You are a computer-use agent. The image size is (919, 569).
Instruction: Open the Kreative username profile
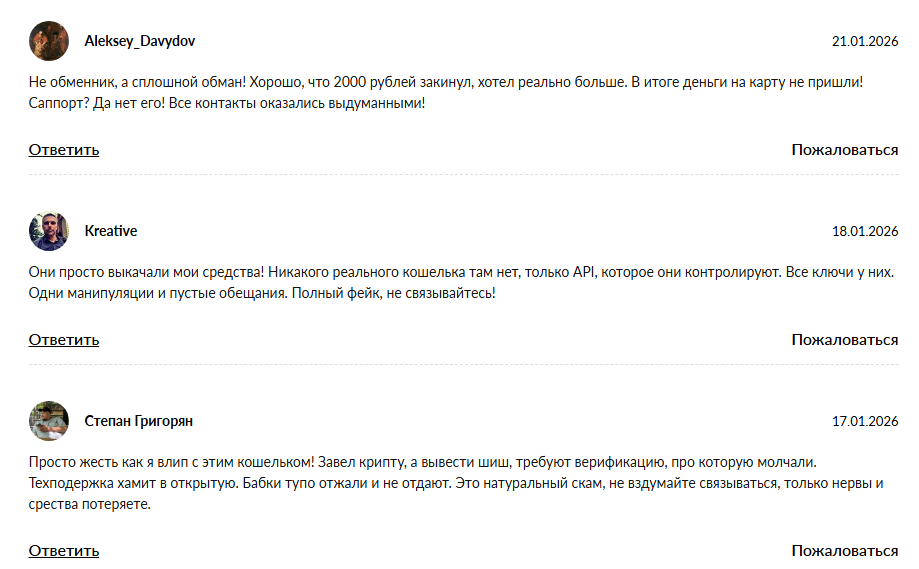tap(111, 231)
